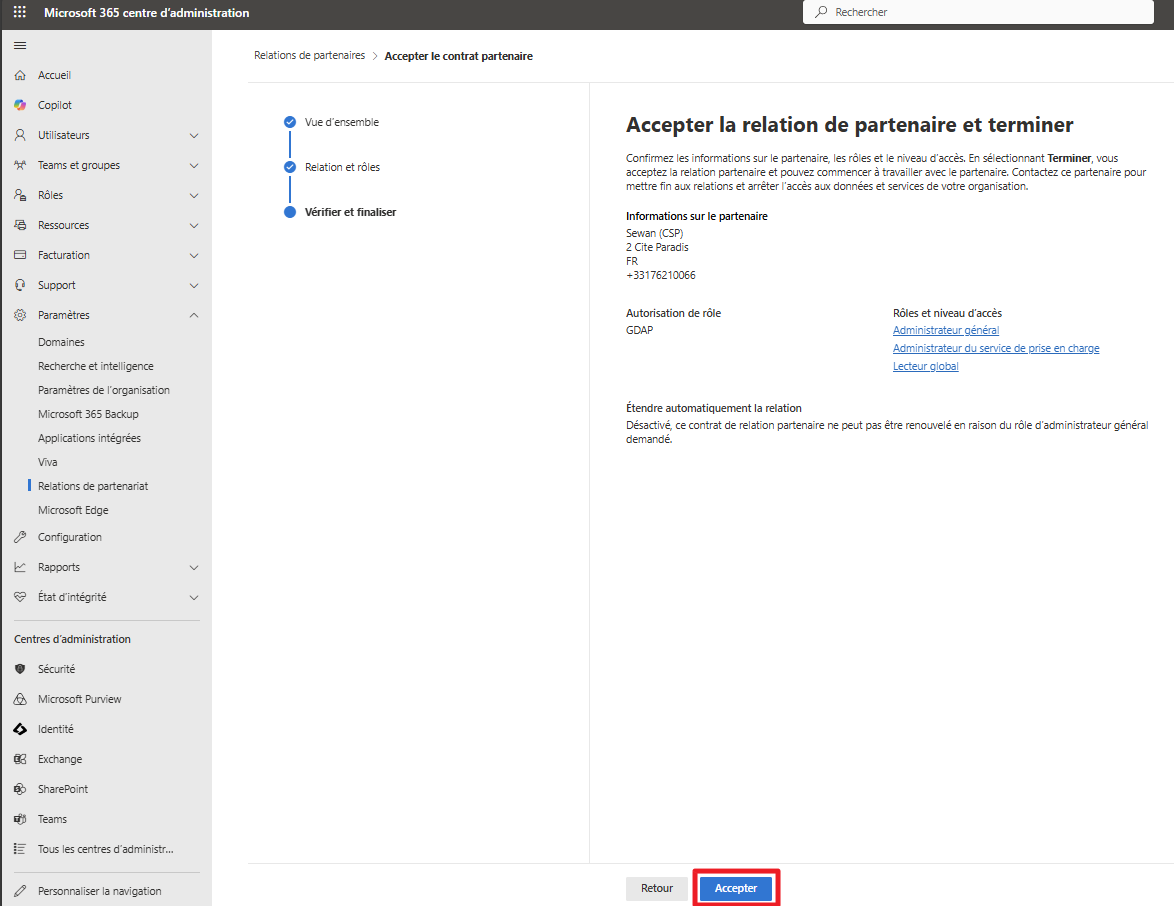Click the Microsoft Purview icon
The height and width of the screenshot is (906, 1174).
pyautogui.click(x=20, y=699)
